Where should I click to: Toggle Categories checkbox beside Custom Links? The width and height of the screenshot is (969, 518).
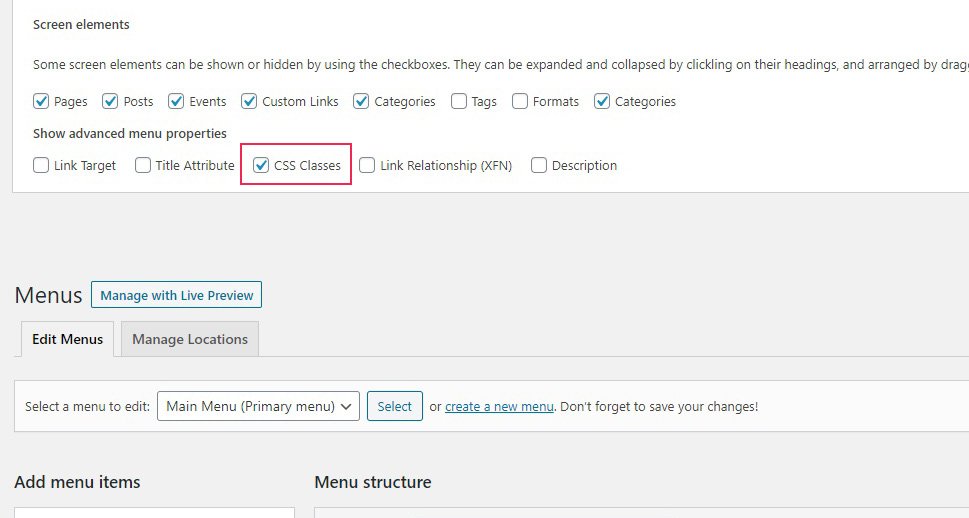point(361,101)
